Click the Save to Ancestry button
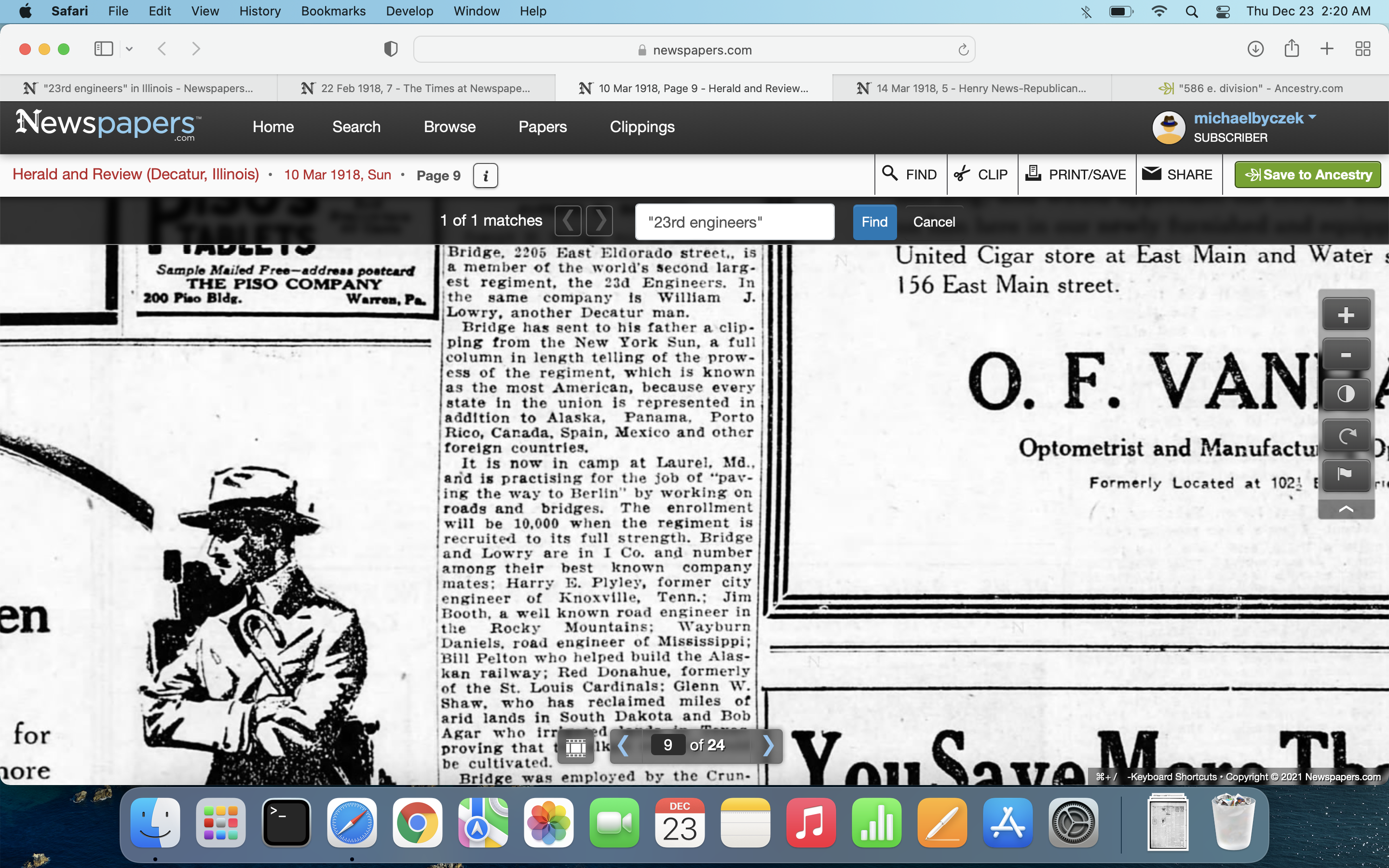1389x868 pixels. 1307,175
